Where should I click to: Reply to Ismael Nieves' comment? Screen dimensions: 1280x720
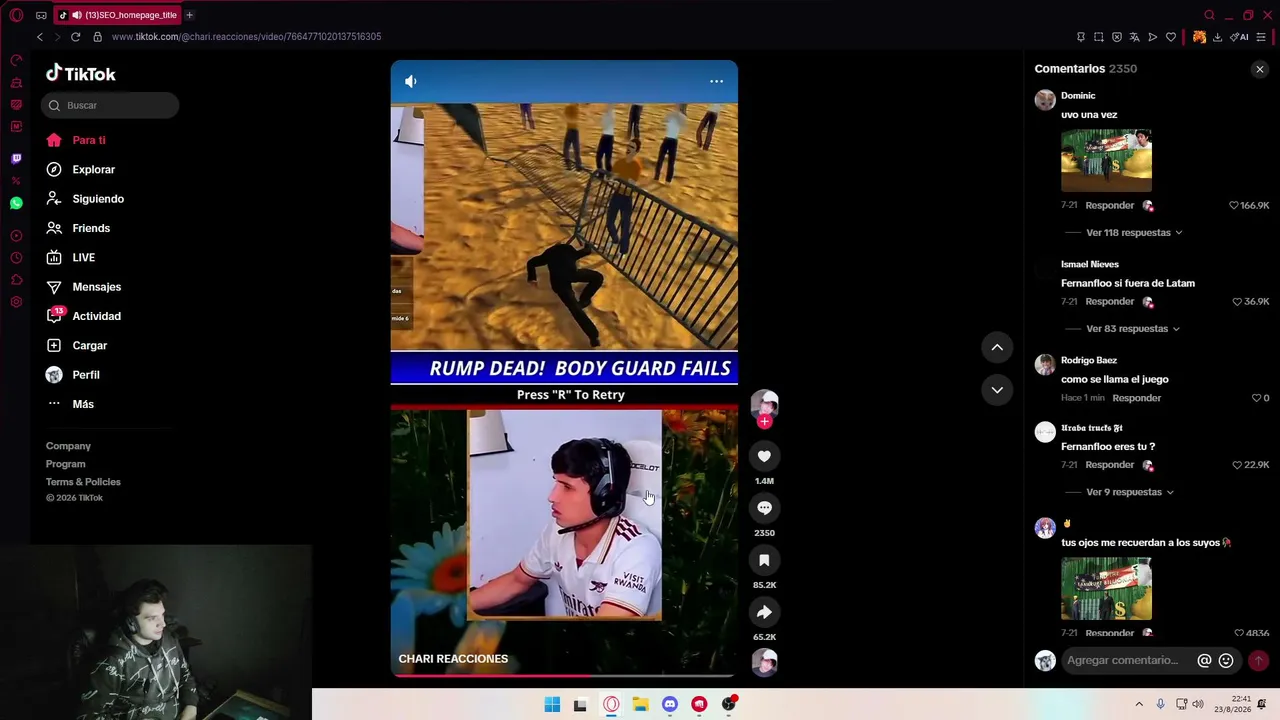(1110, 301)
